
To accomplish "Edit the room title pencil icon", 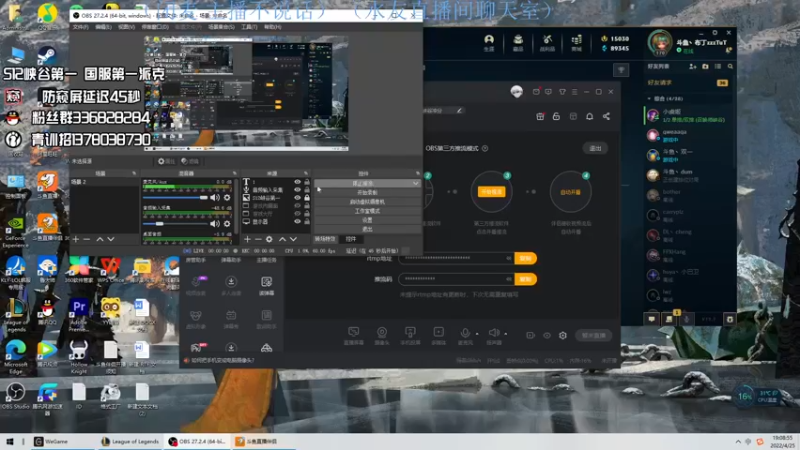I will pyautogui.click(x=459, y=110).
